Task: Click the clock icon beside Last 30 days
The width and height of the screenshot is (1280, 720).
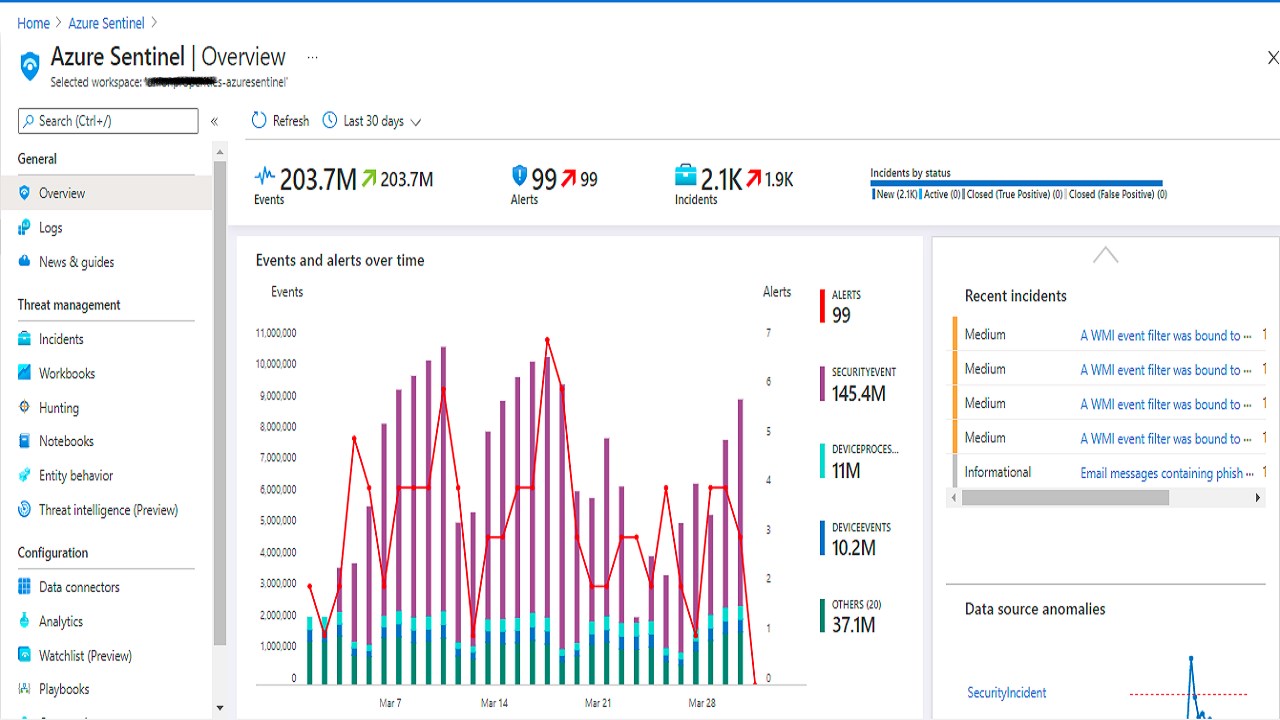Action: click(330, 121)
